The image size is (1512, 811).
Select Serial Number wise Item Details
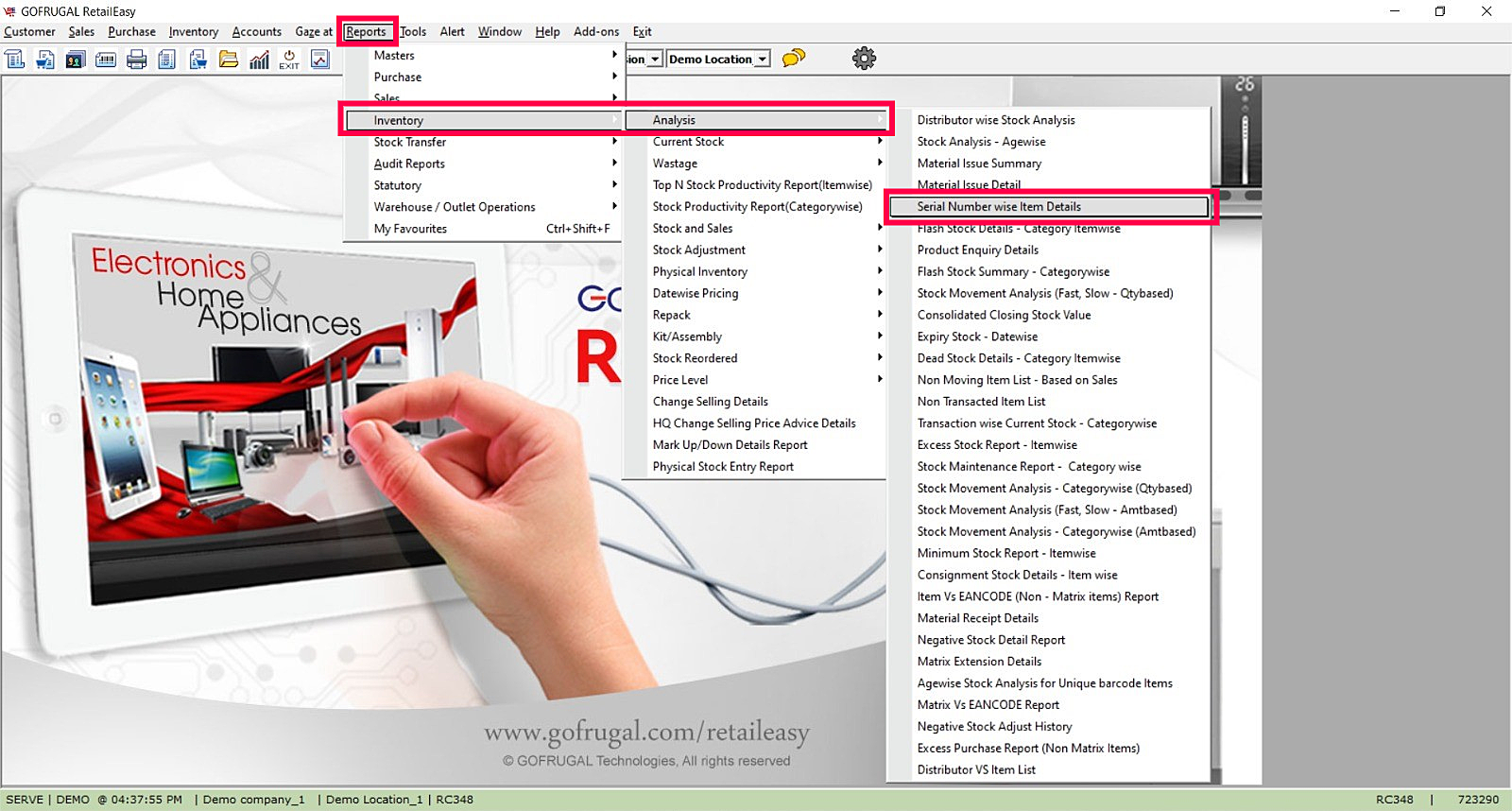[x=1049, y=207]
